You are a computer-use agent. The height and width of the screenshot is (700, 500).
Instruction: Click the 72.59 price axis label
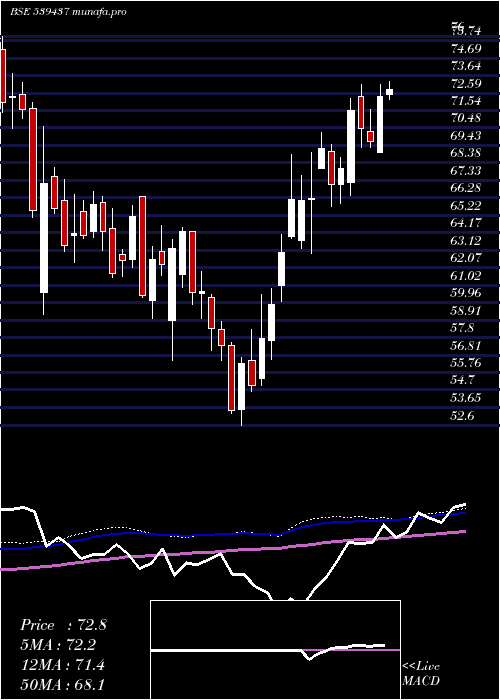click(466, 83)
